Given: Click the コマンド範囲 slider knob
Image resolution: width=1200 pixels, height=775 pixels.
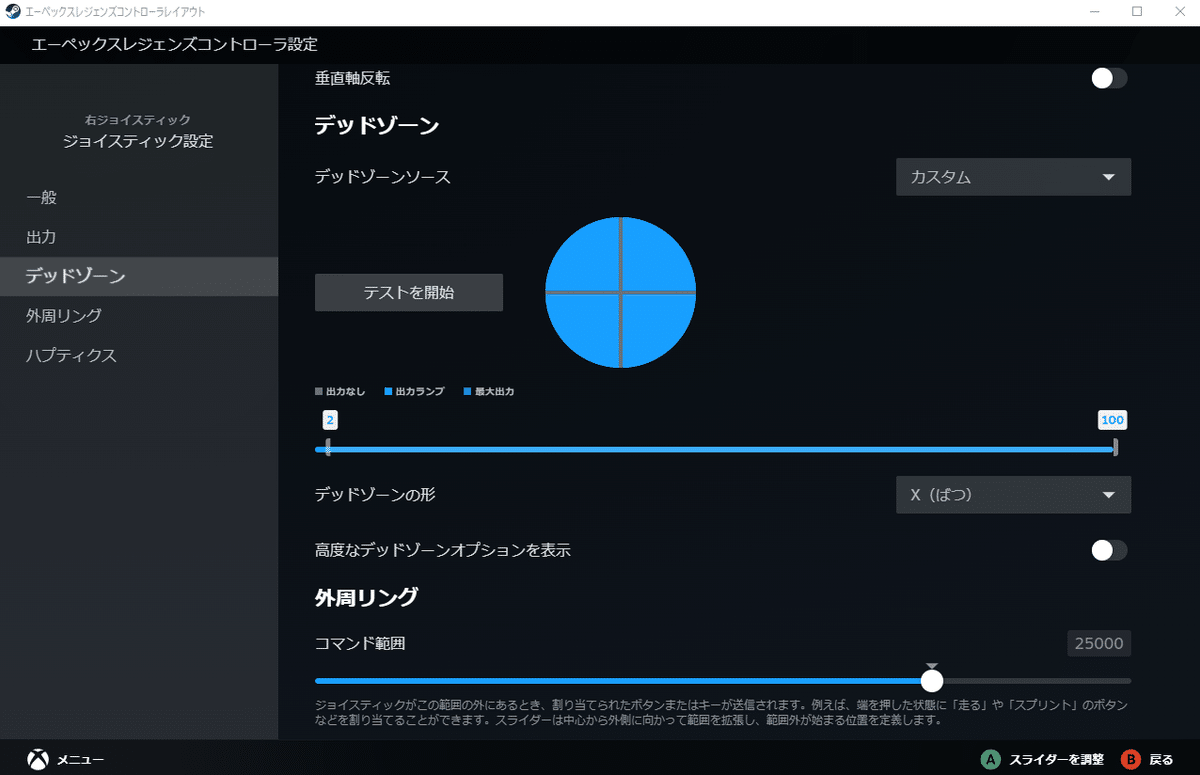Looking at the screenshot, I should point(932,681).
